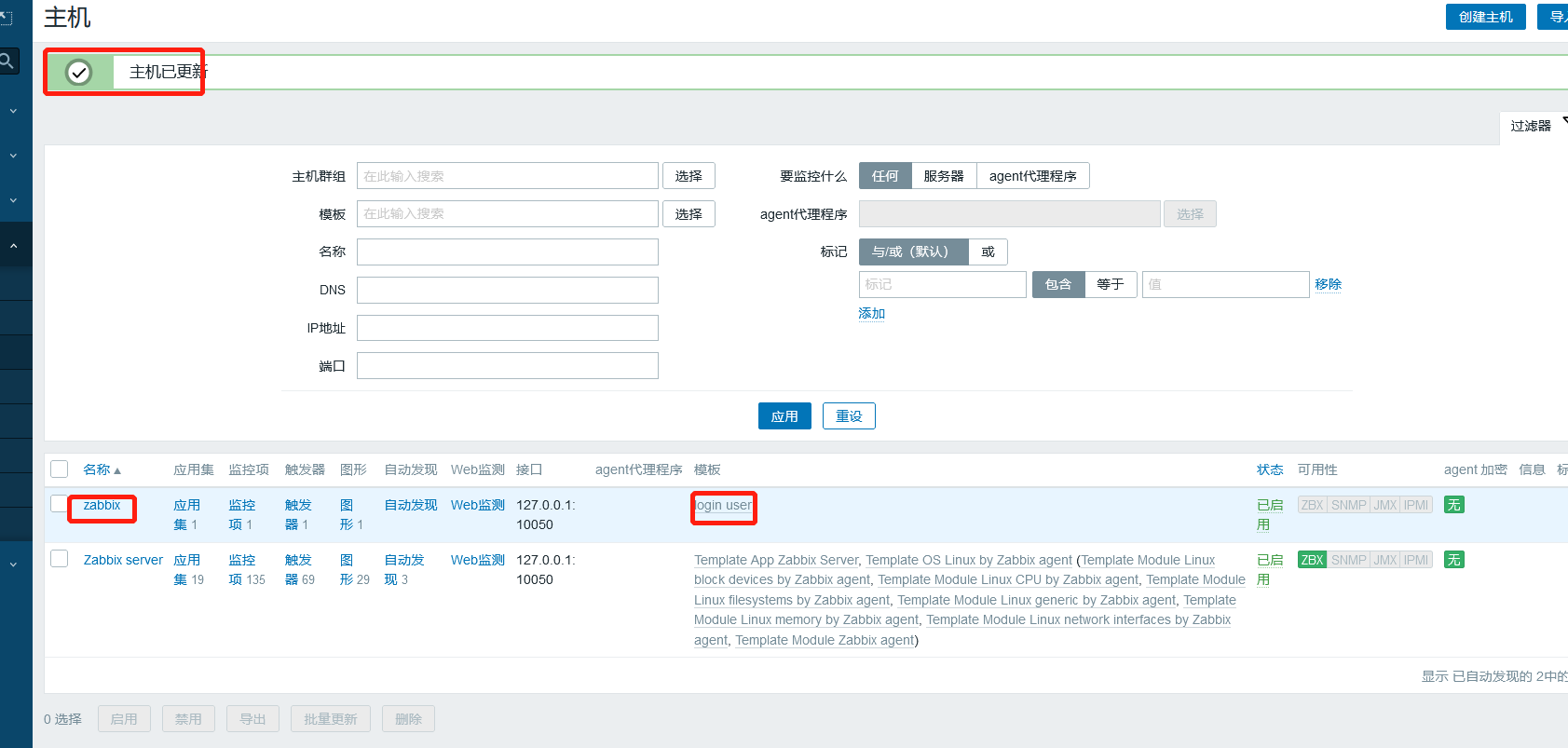Choose 等于 tag operator
The height and width of the screenshot is (748, 1568).
[x=1111, y=284]
